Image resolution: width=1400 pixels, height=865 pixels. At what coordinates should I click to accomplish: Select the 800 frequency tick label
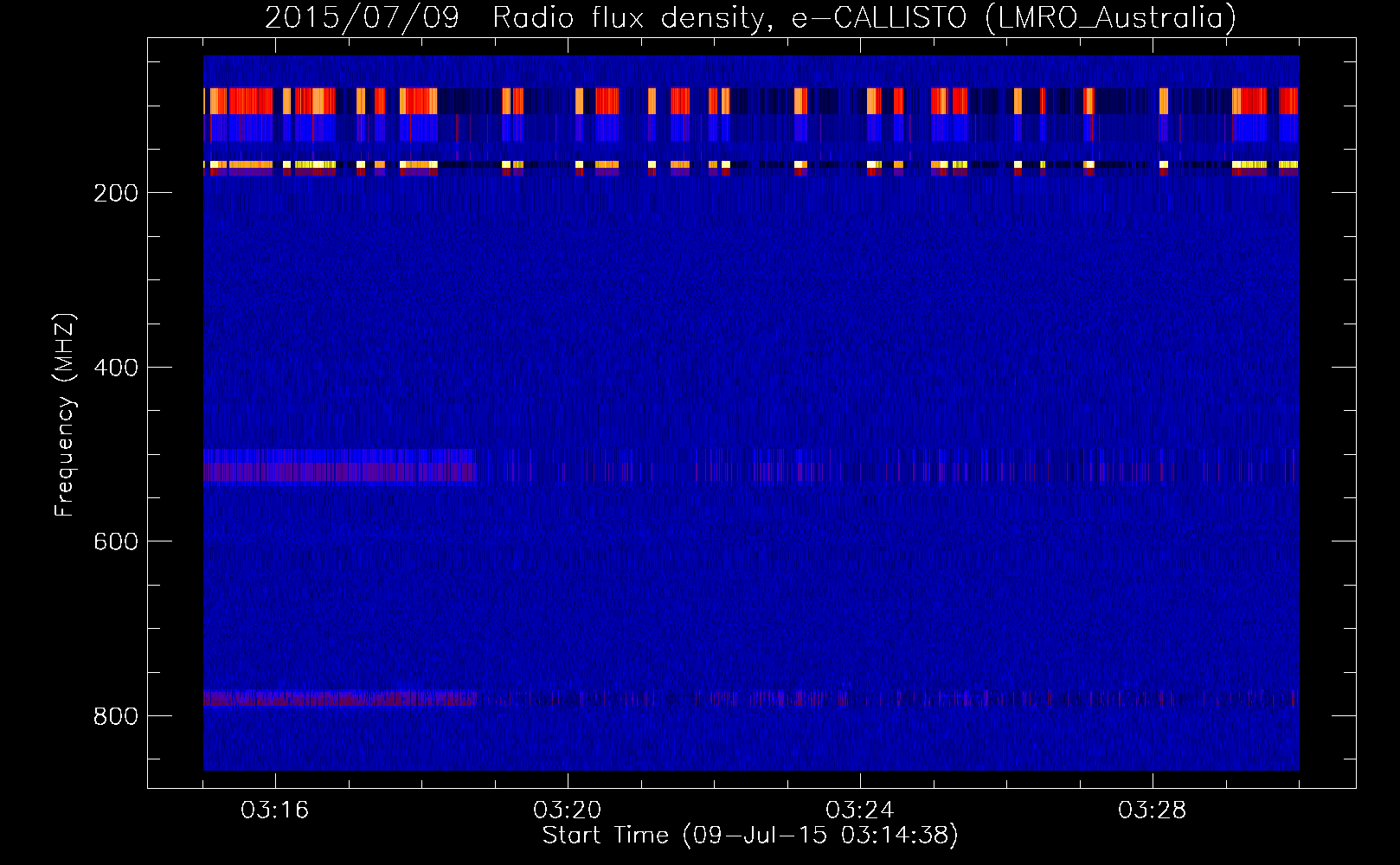pos(116,716)
